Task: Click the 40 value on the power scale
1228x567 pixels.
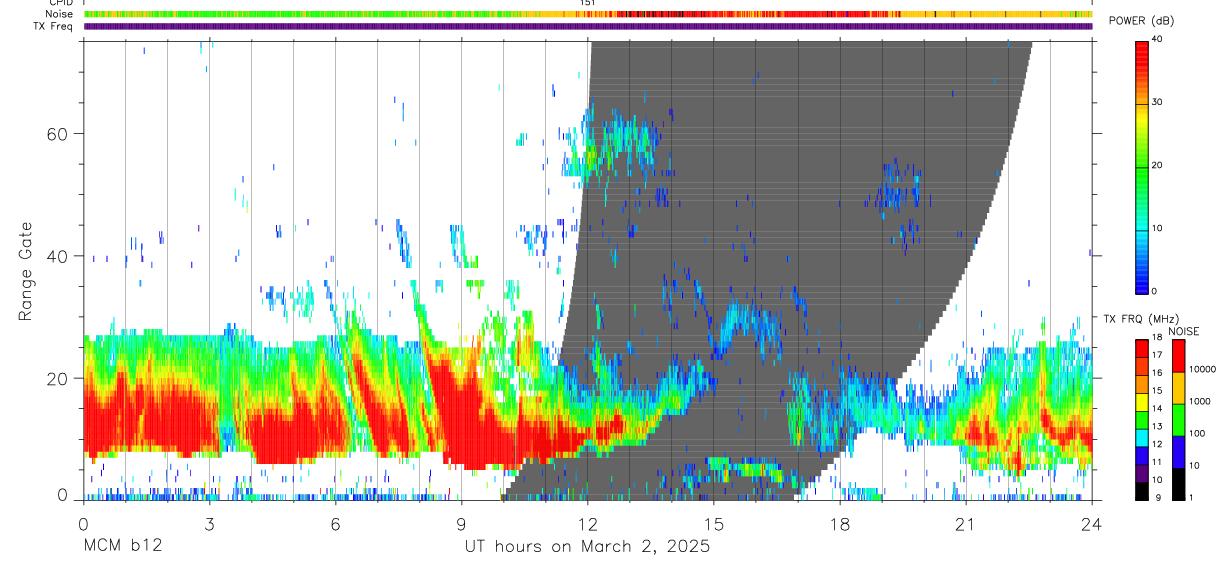Action: (x=1157, y=40)
